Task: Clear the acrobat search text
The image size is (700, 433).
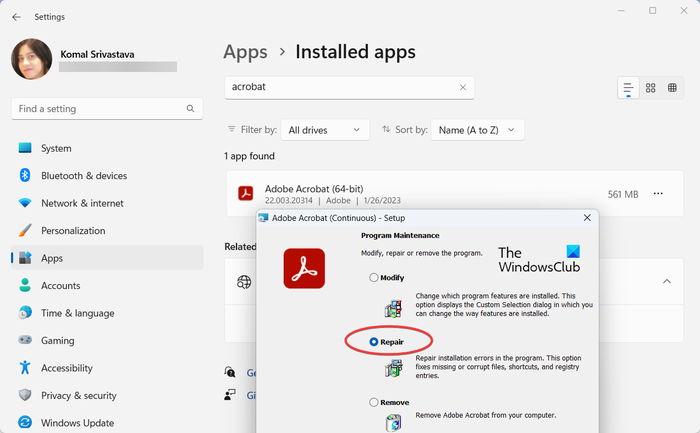Action: tap(463, 87)
